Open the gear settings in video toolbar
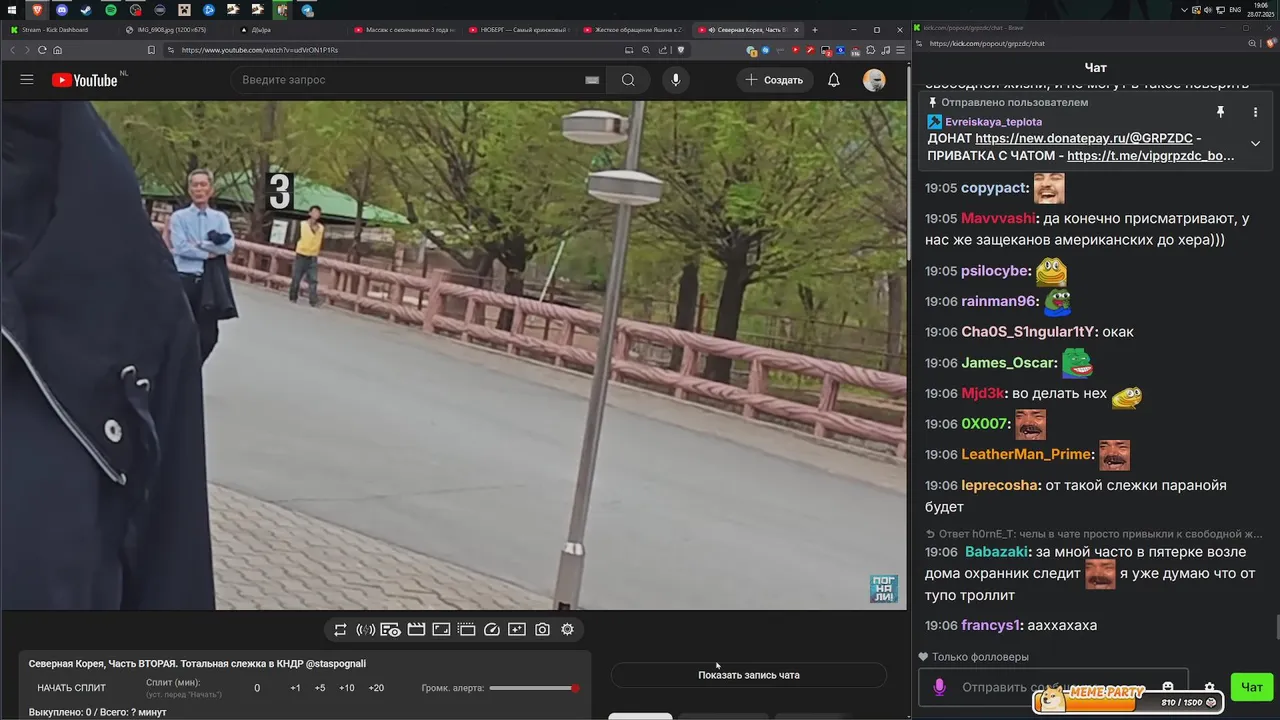The image size is (1280, 720). tap(567, 629)
